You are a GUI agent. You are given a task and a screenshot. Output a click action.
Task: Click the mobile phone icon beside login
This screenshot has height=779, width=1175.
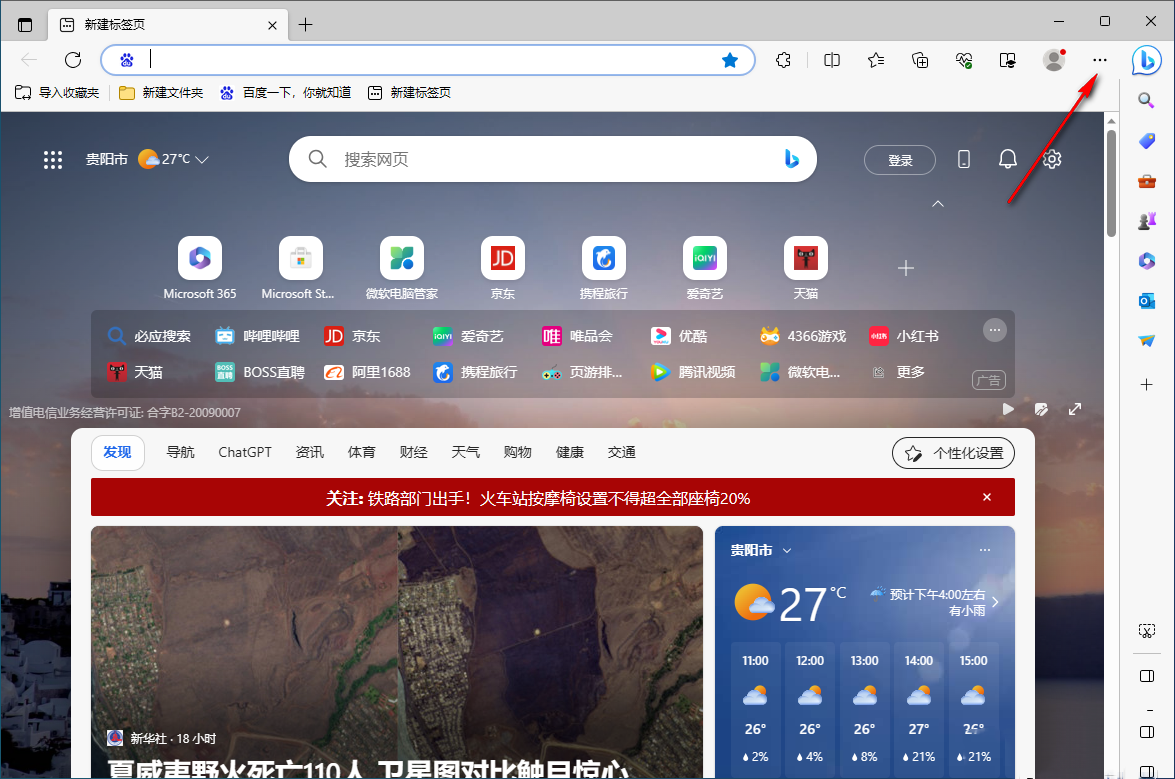[x=964, y=159]
